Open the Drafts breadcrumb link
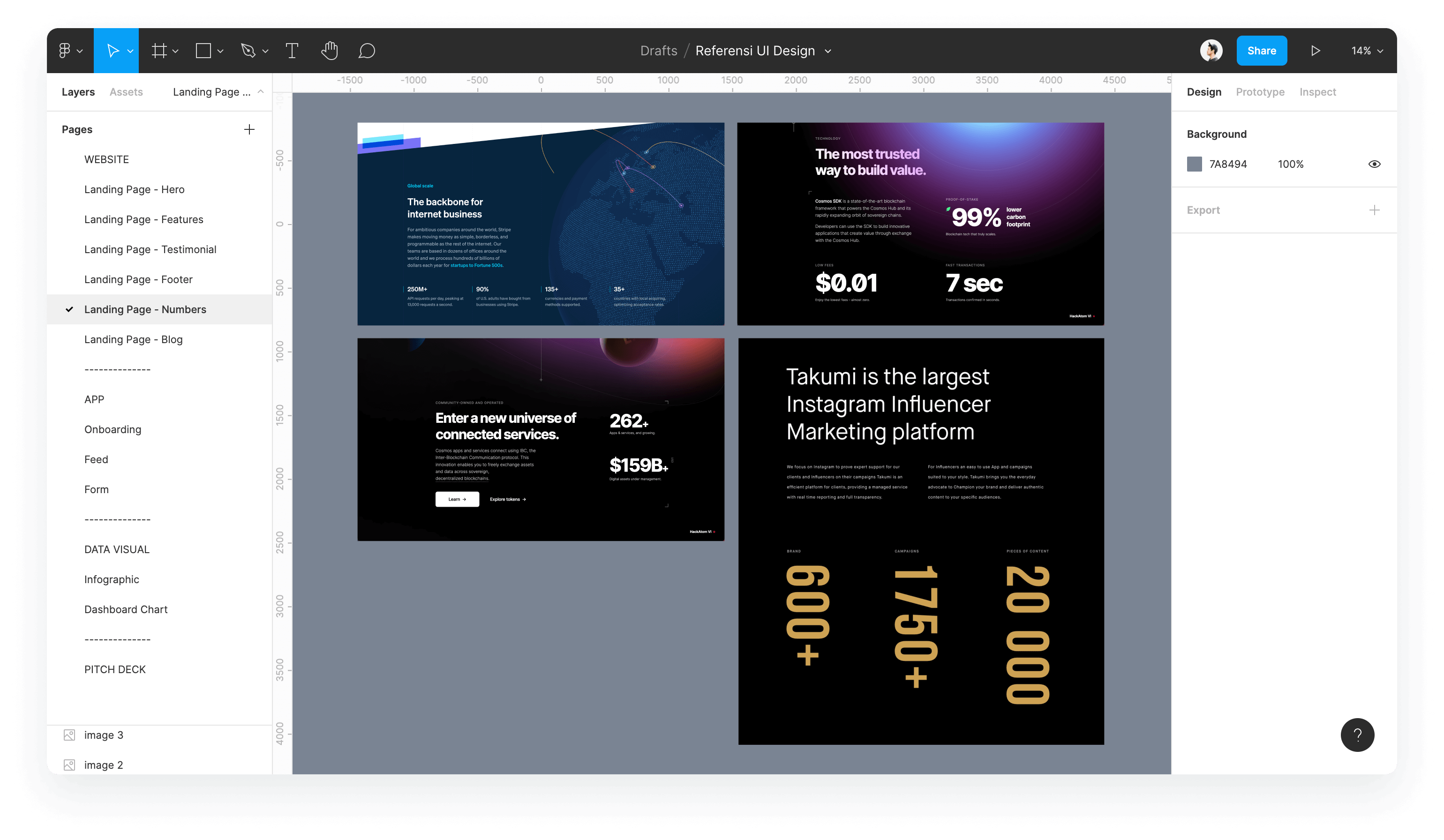The height and width of the screenshot is (840, 1444). [658, 51]
